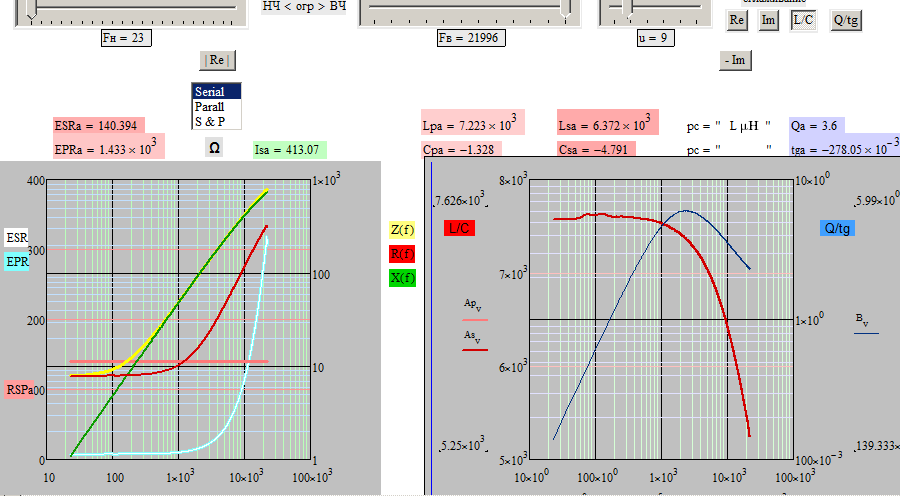Click the EPRa readout value
Screen dimensions: 900x496
(x=109, y=147)
